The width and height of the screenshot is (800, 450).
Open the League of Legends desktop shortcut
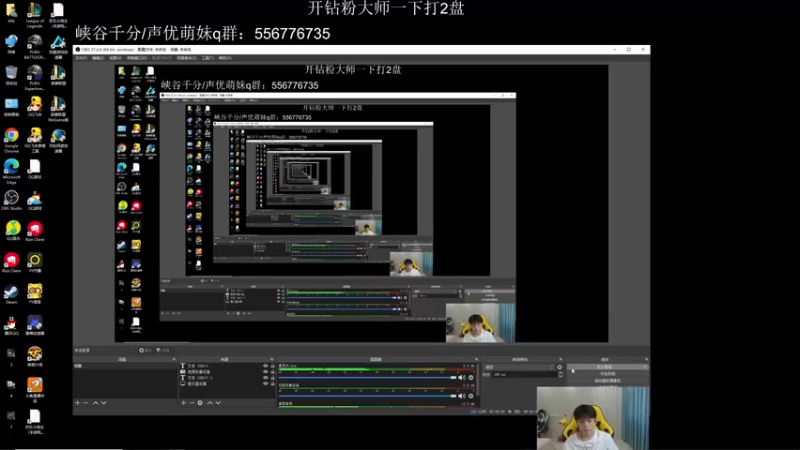click(35, 15)
